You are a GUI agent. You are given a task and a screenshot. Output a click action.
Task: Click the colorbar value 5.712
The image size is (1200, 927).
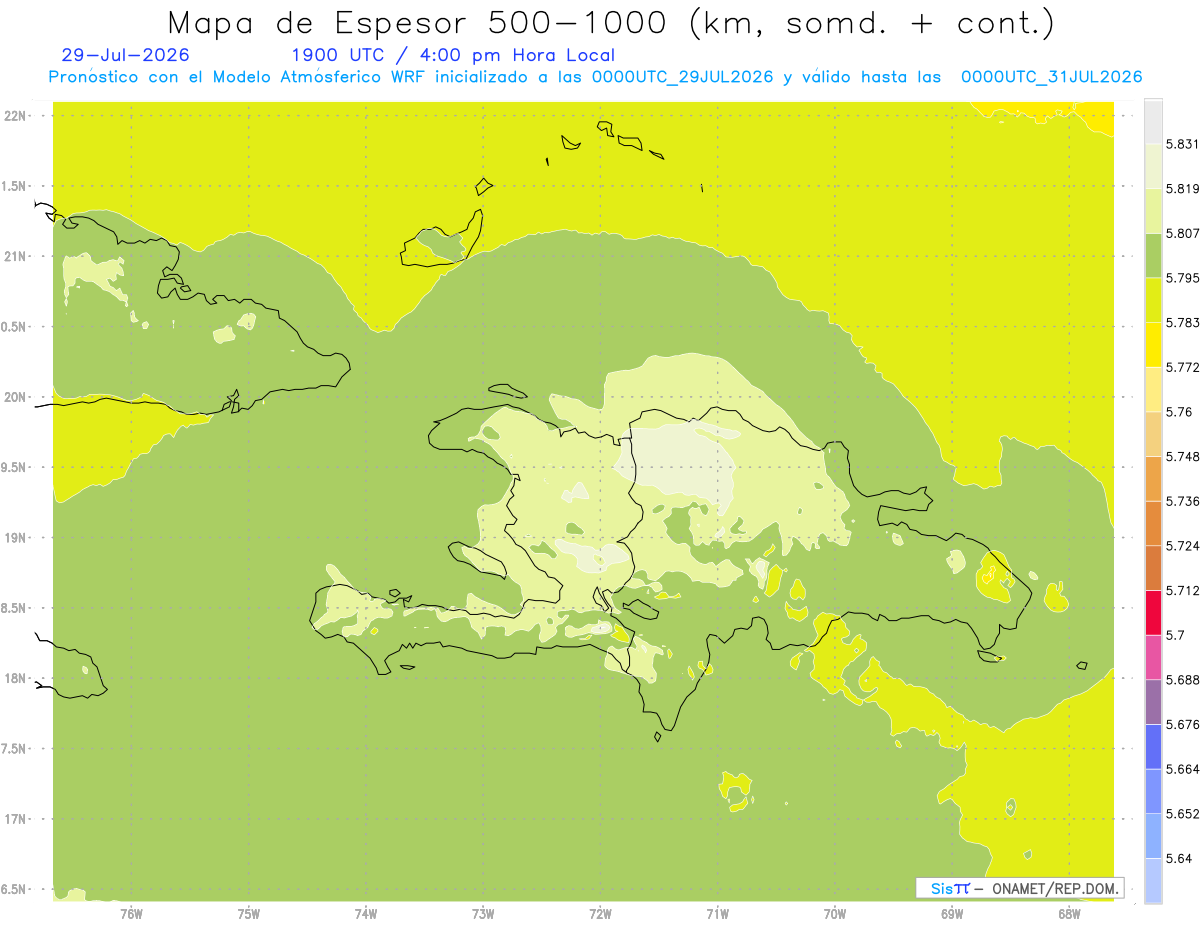[x=1183, y=590]
